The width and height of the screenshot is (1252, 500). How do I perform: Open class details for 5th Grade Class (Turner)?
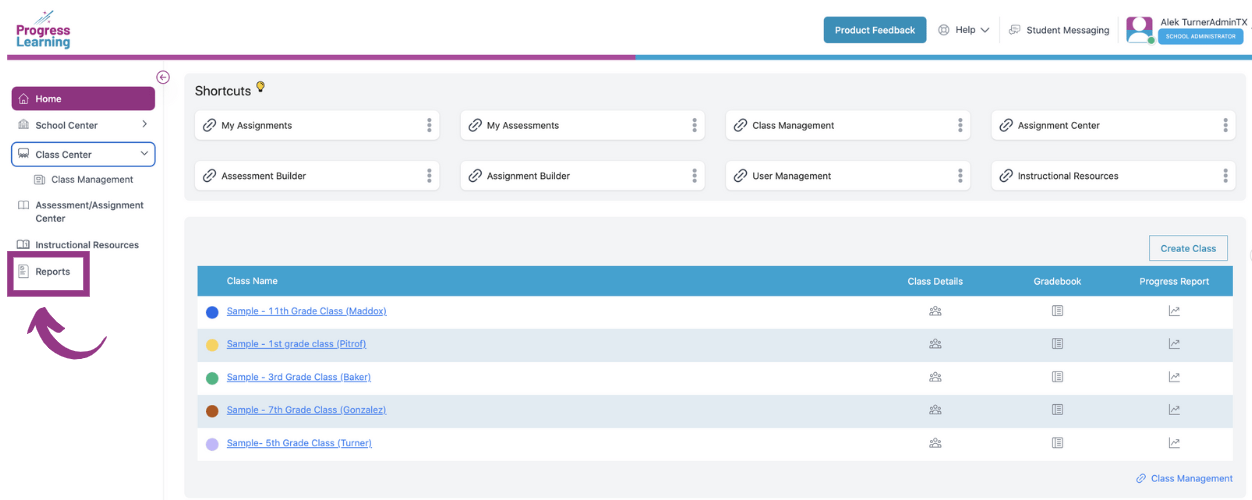point(935,443)
